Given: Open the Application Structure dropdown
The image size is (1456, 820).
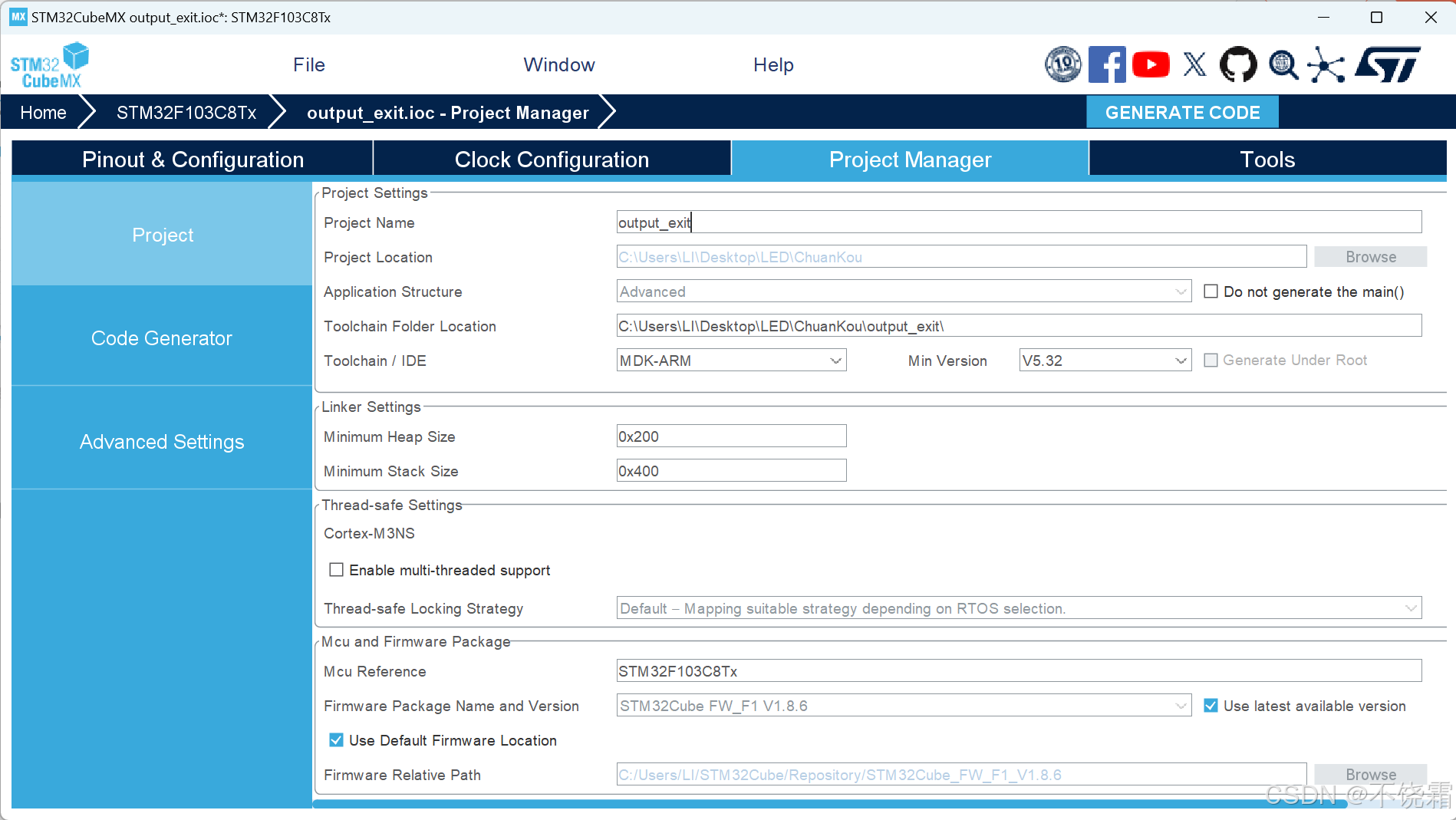Looking at the screenshot, I should (904, 291).
